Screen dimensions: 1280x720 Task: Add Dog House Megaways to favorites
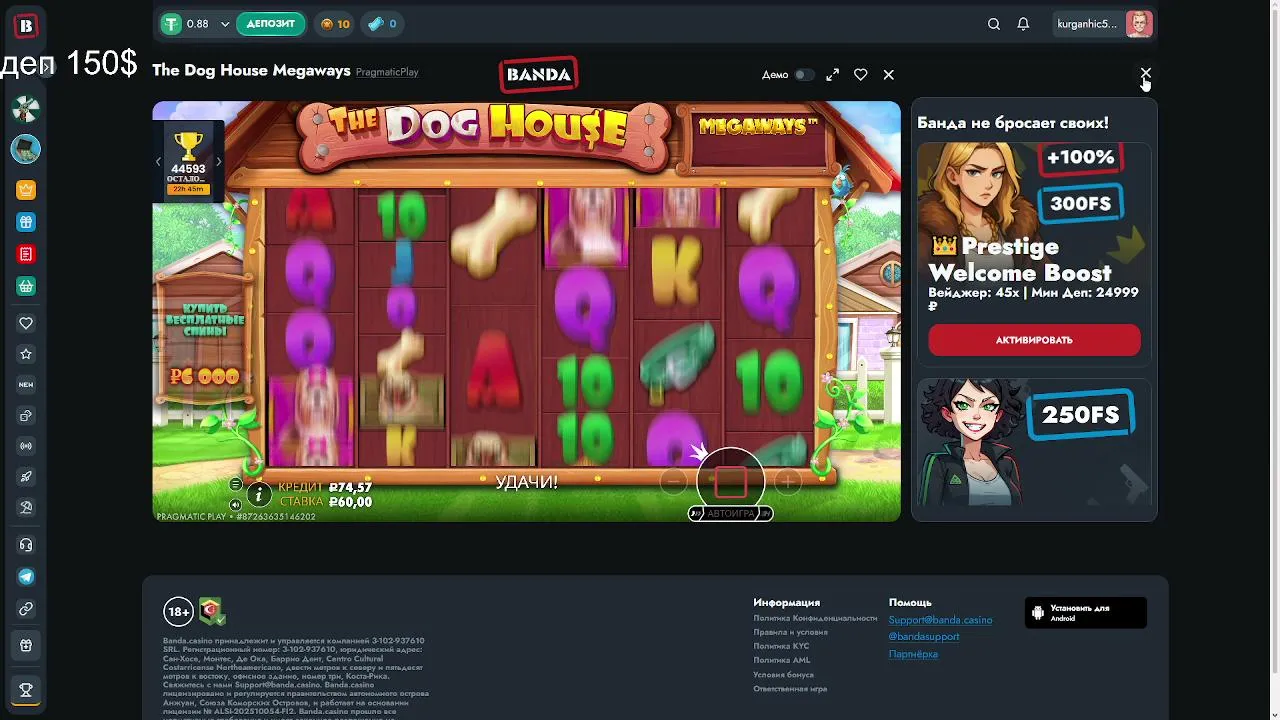click(860, 75)
